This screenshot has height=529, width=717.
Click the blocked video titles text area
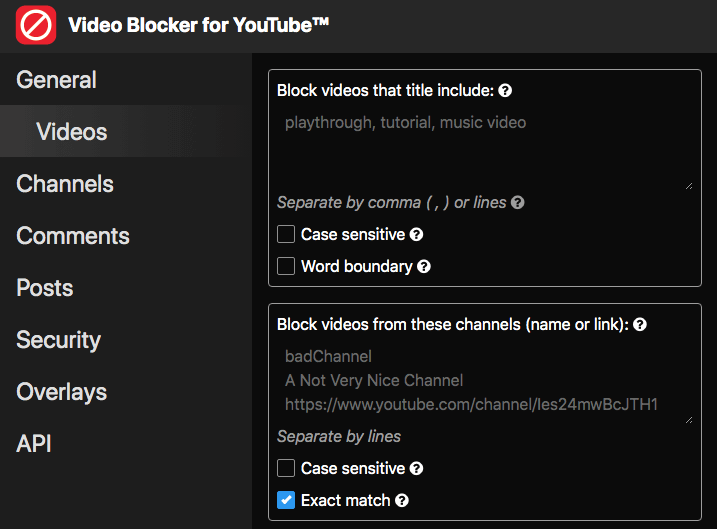click(x=484, y=150)
